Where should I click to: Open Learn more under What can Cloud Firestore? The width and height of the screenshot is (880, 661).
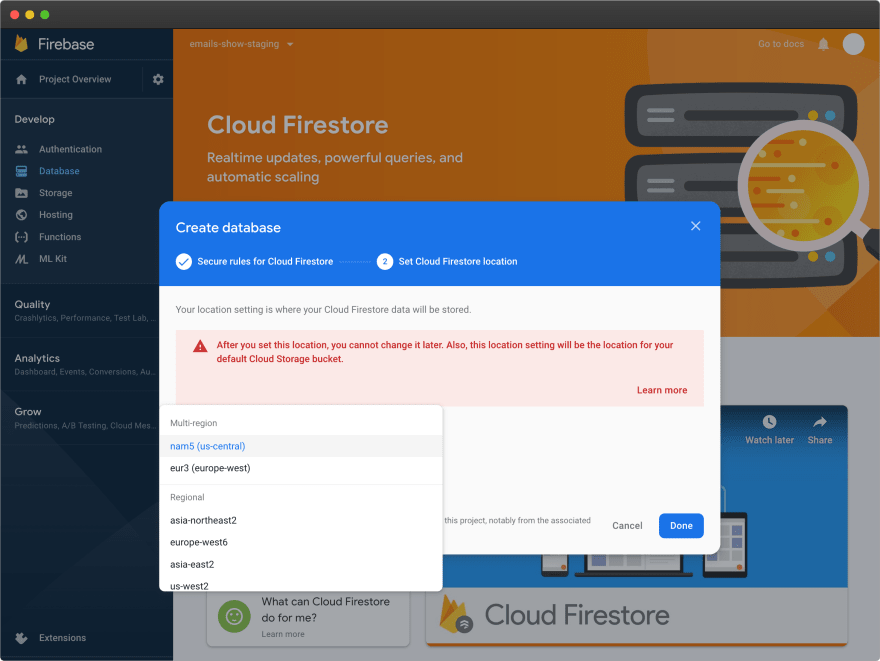tap(283, 634)
